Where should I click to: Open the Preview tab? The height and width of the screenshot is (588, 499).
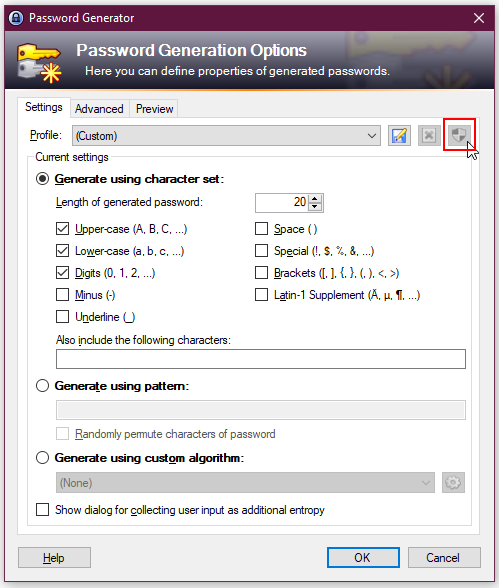pos(154,109)
